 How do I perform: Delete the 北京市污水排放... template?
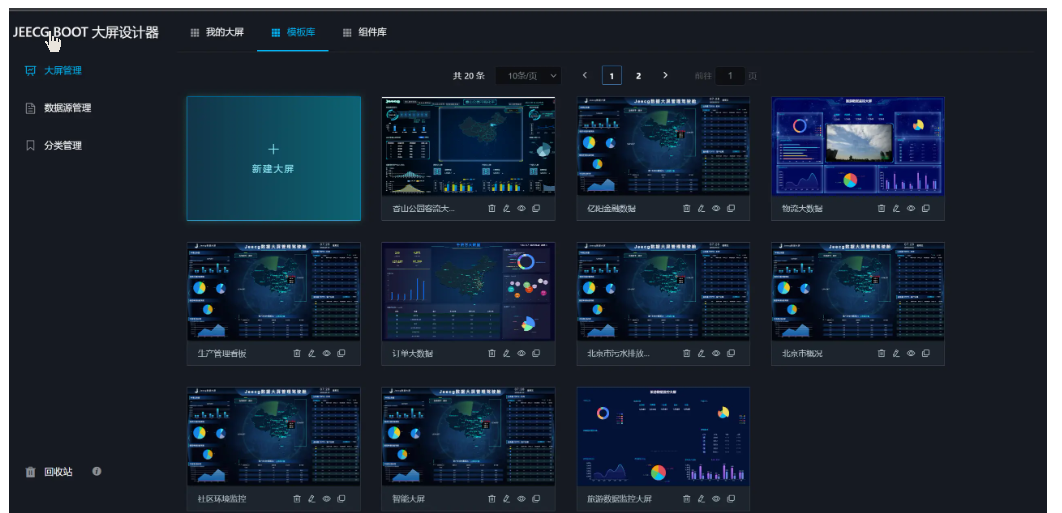[686, 353]
